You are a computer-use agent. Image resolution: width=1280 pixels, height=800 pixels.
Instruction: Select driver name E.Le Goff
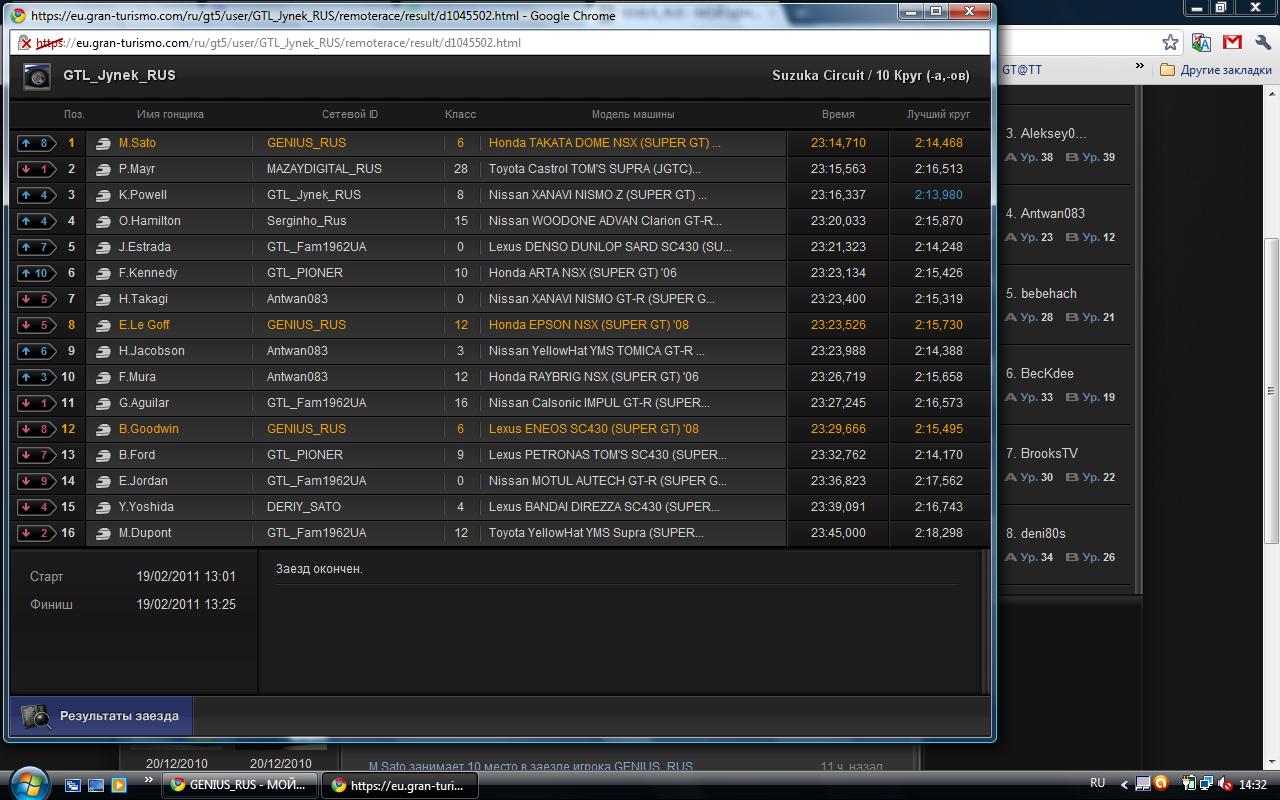tap(144, 325)
